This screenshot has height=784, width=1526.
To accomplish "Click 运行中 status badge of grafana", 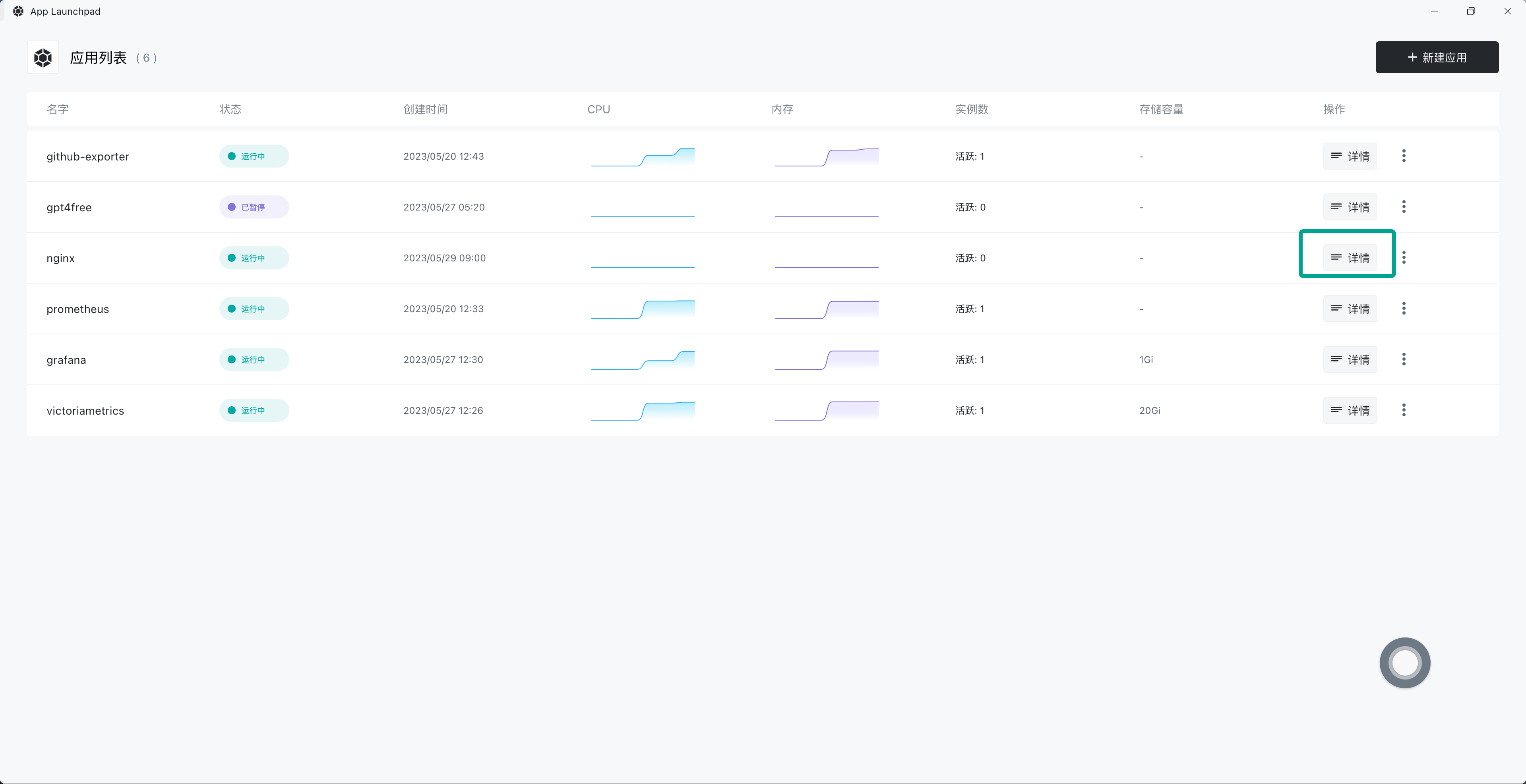I will (x=254, y=359).
